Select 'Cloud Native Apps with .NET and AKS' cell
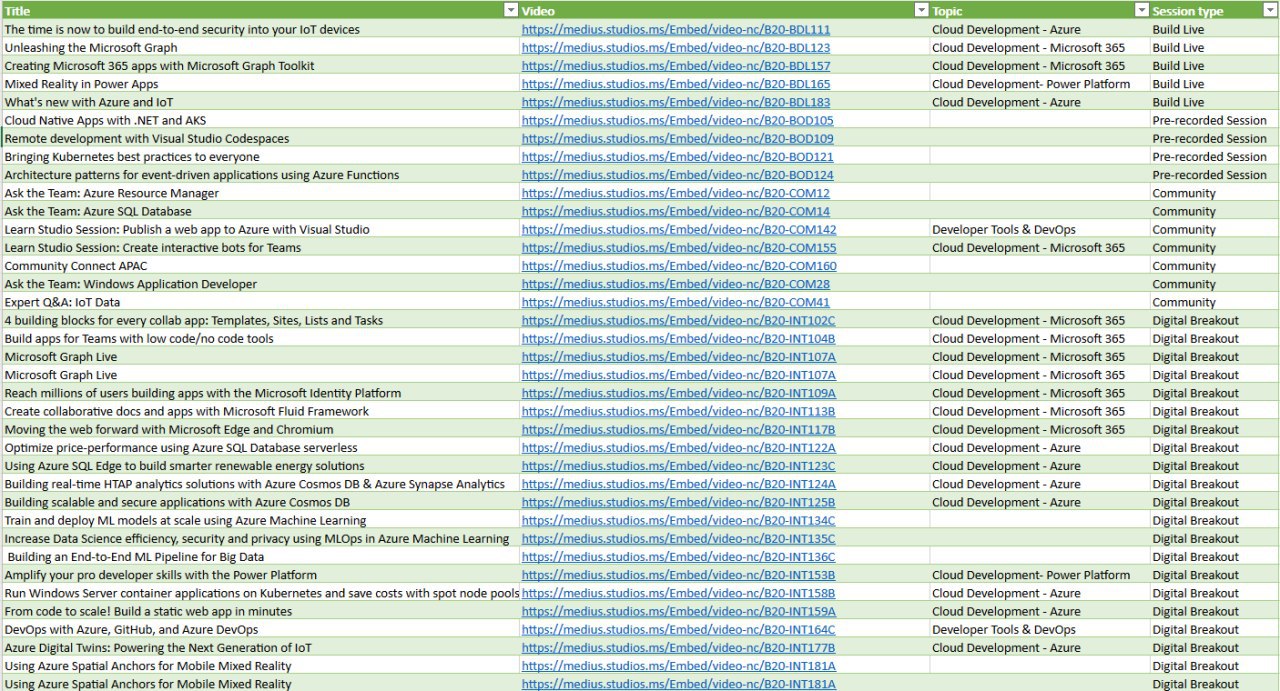This screenshot has height=691, width=1280. point(260,121)
